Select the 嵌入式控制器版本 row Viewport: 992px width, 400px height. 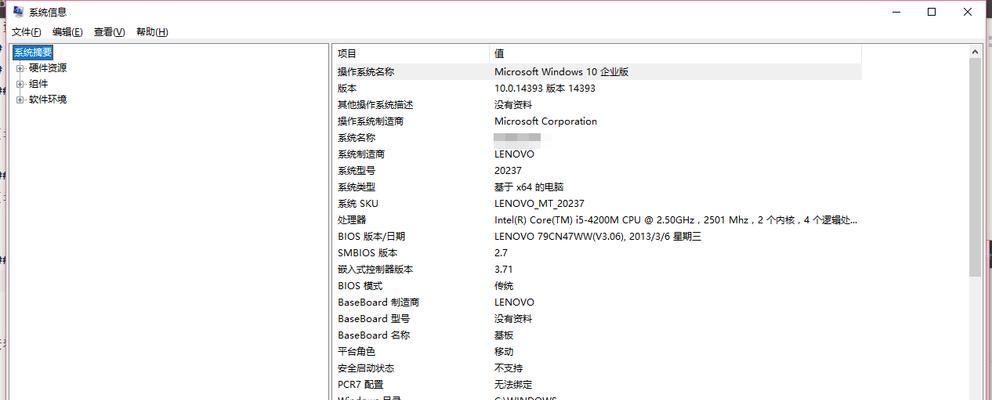tap(597, 270)
